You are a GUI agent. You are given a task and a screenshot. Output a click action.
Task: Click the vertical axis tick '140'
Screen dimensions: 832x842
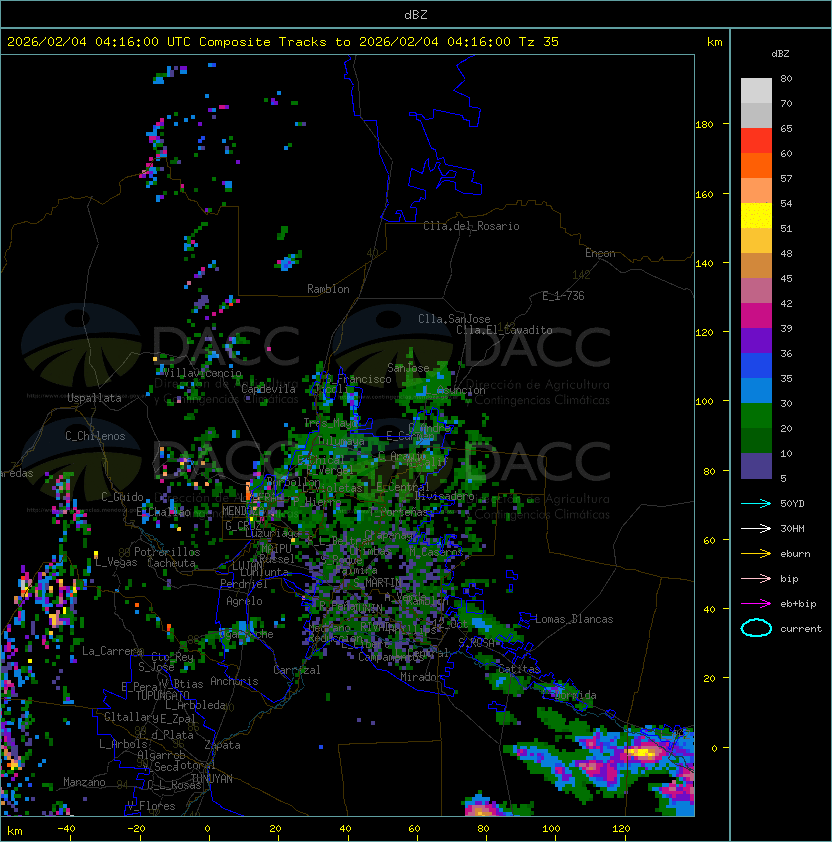[704, 263]
